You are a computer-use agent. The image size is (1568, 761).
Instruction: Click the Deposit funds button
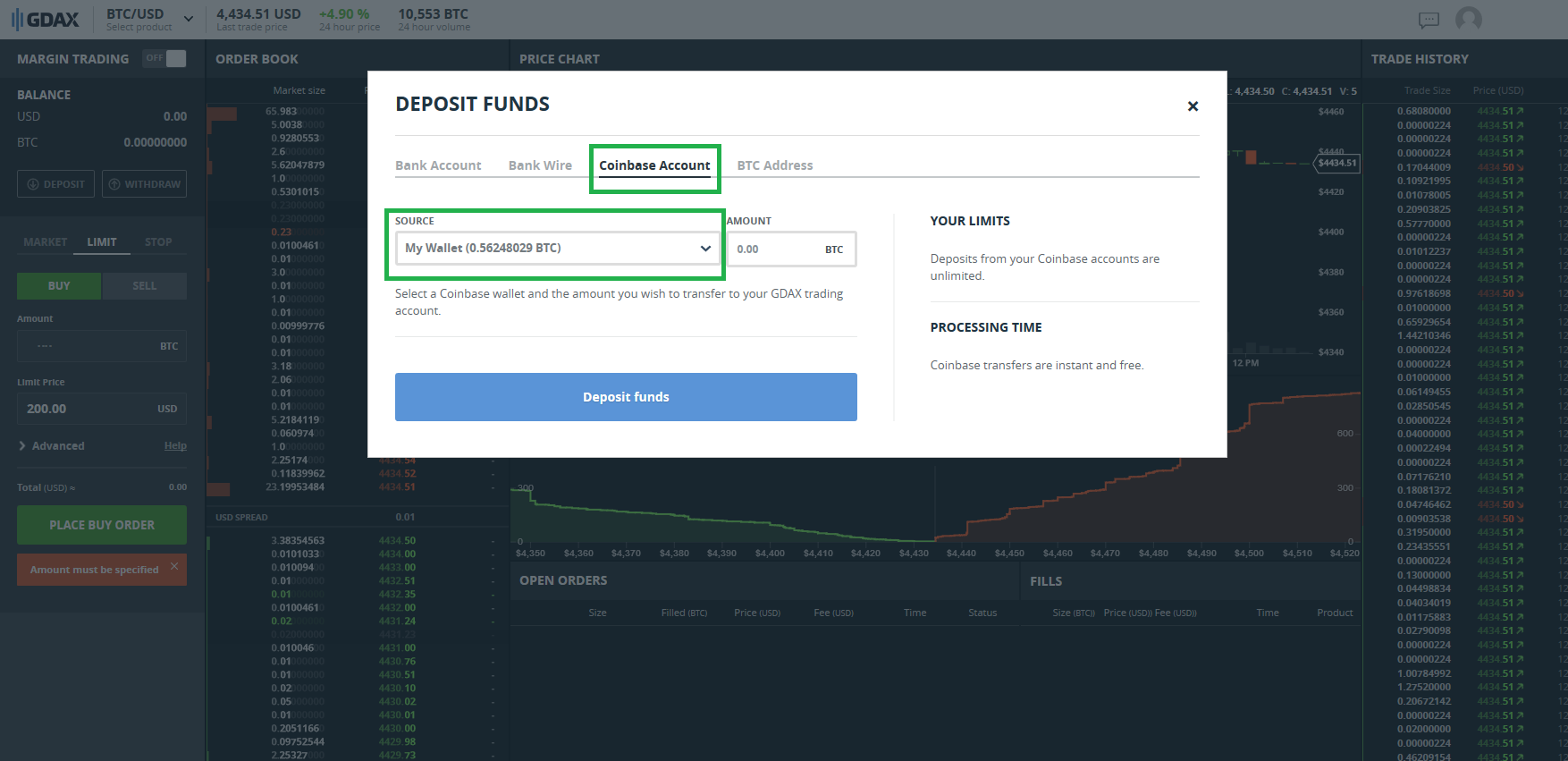(x=626, y=397)
